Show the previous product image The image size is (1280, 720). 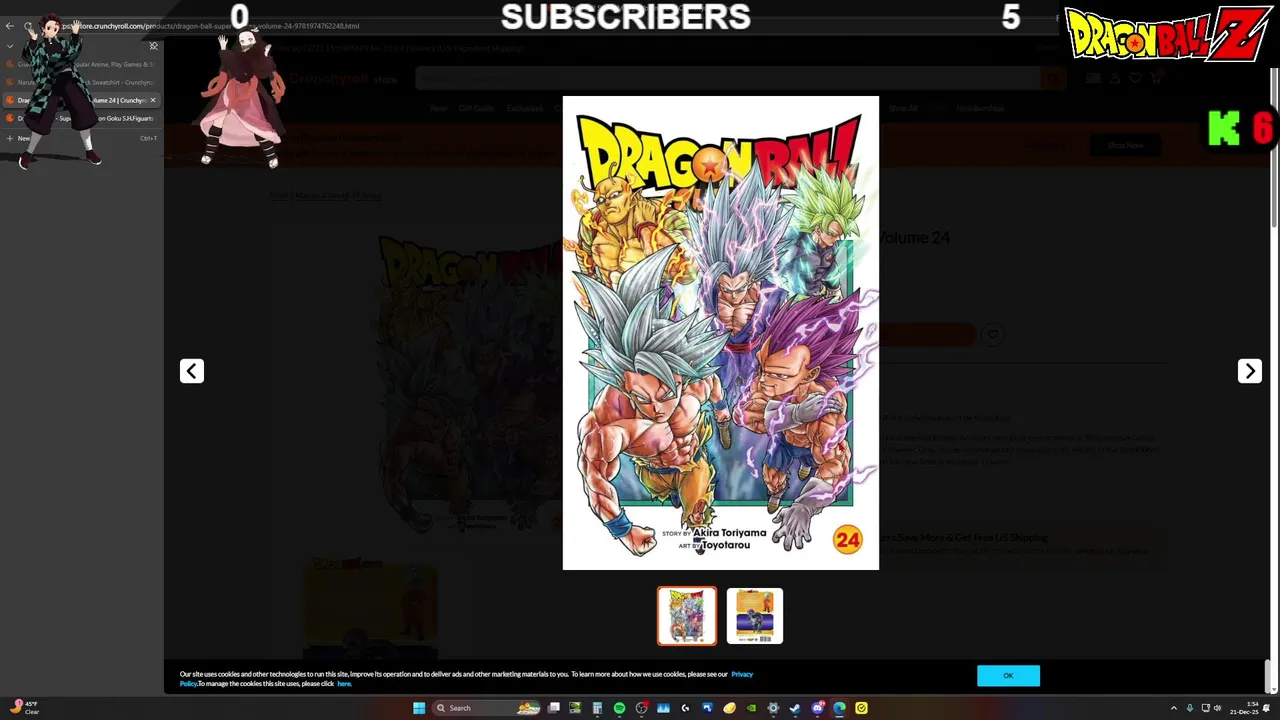192,371
